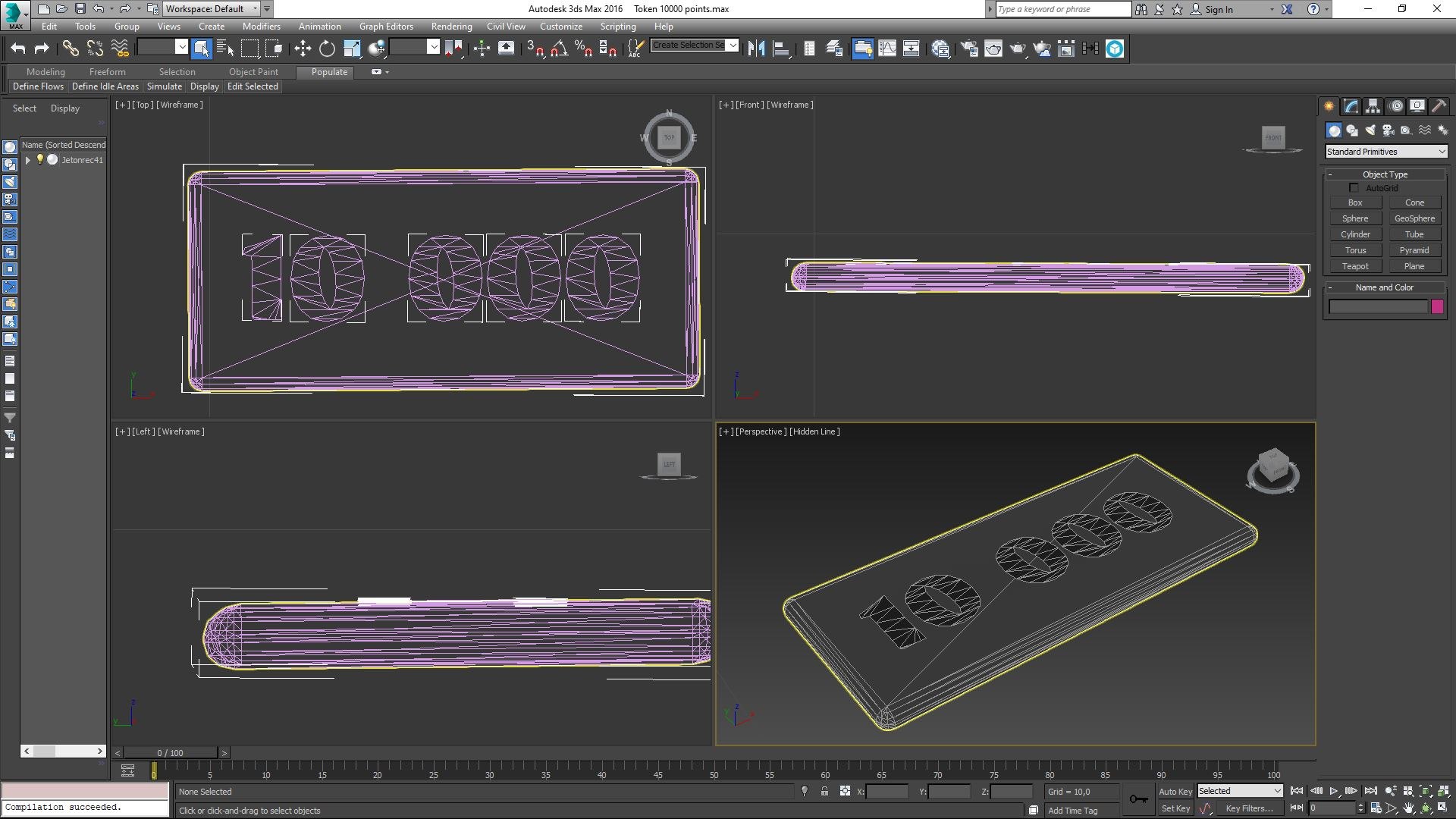The image size is (1456, 819).
Task: Open the Modifiers menu
Action: [x=262, y=26]
